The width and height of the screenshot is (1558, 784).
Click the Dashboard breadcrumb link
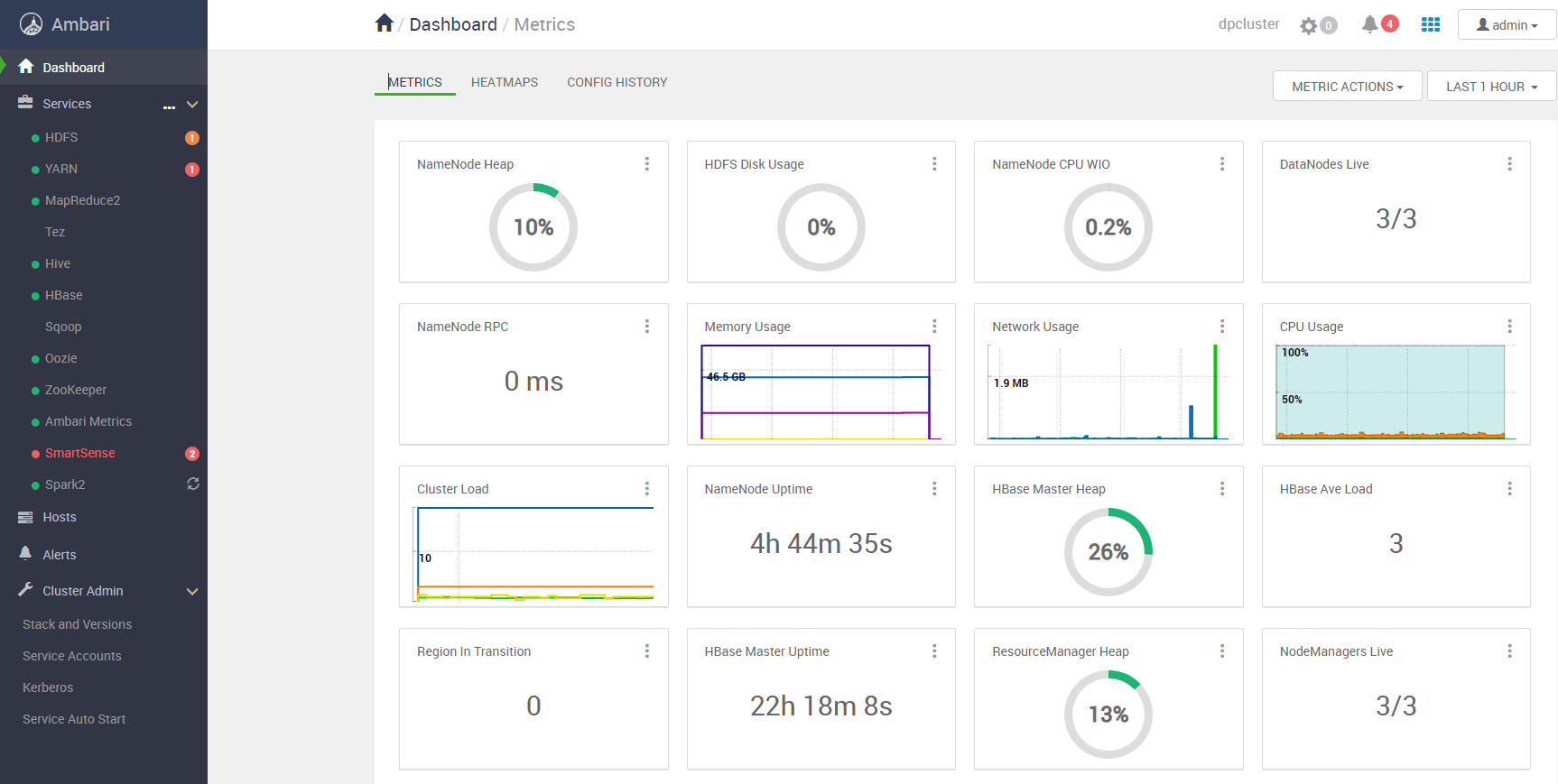(x=453, y=24)
